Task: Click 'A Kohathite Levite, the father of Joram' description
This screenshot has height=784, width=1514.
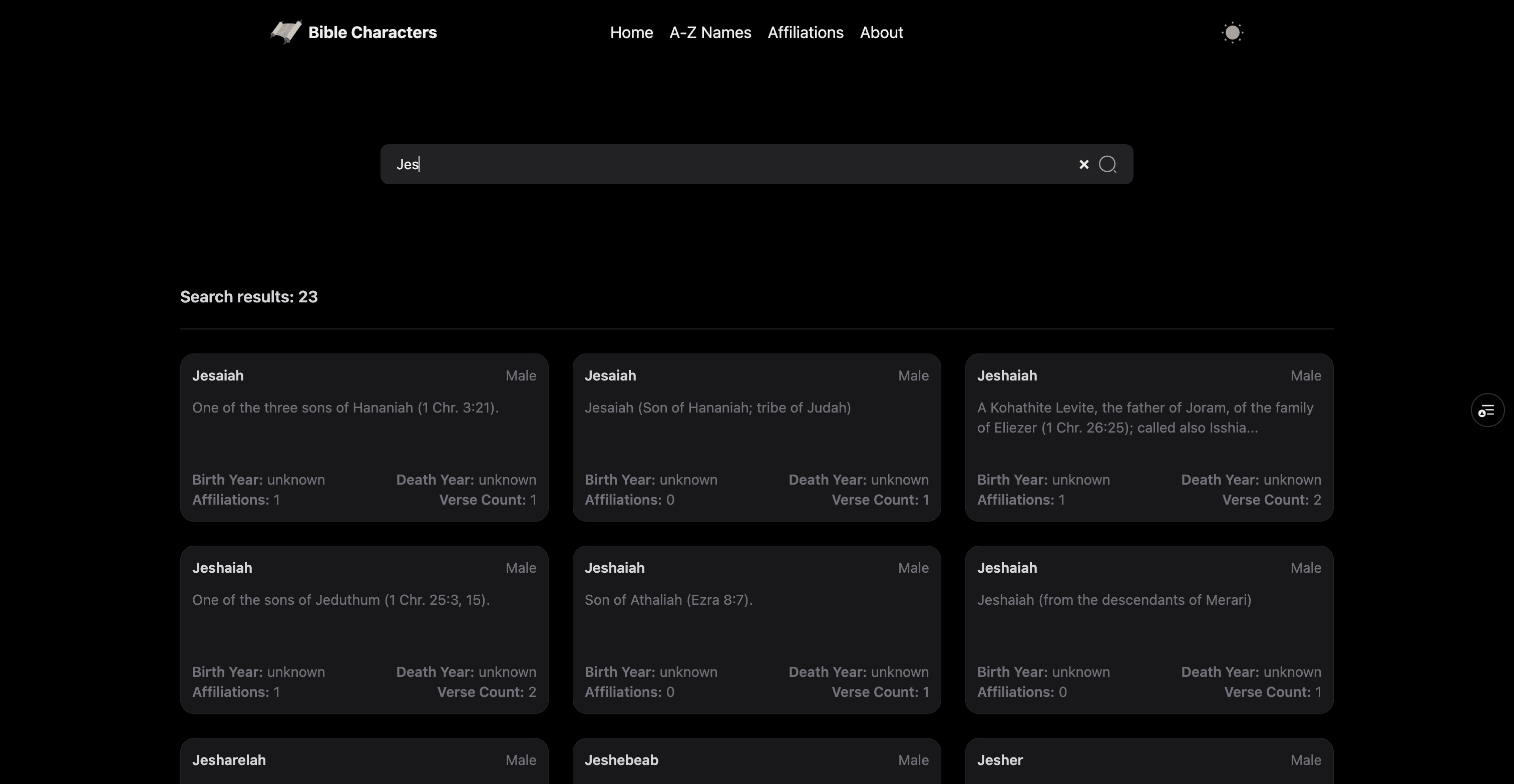Action: pyautogui.click(x=1145, y=417)
